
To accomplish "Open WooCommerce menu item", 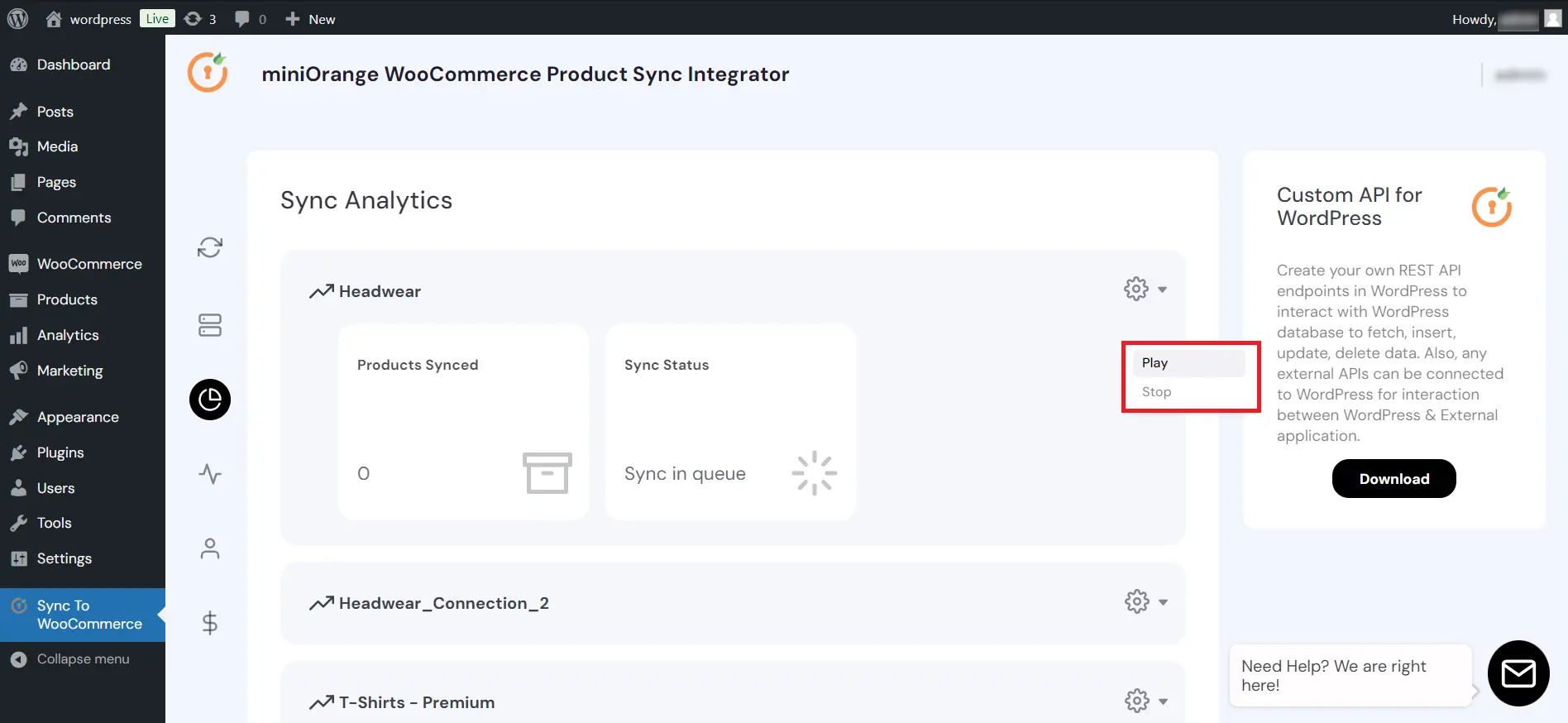I will pyautogui.click(x=83, y=264).
